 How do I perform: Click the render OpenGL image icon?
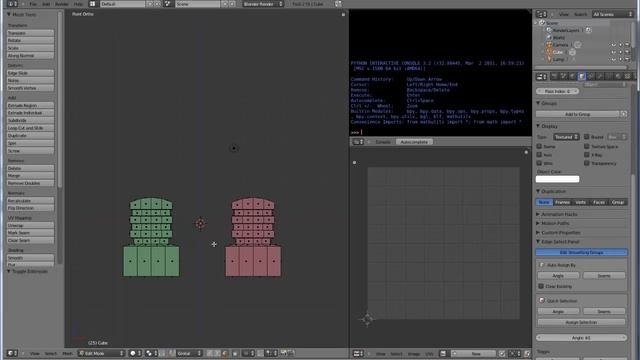point(284,353)
